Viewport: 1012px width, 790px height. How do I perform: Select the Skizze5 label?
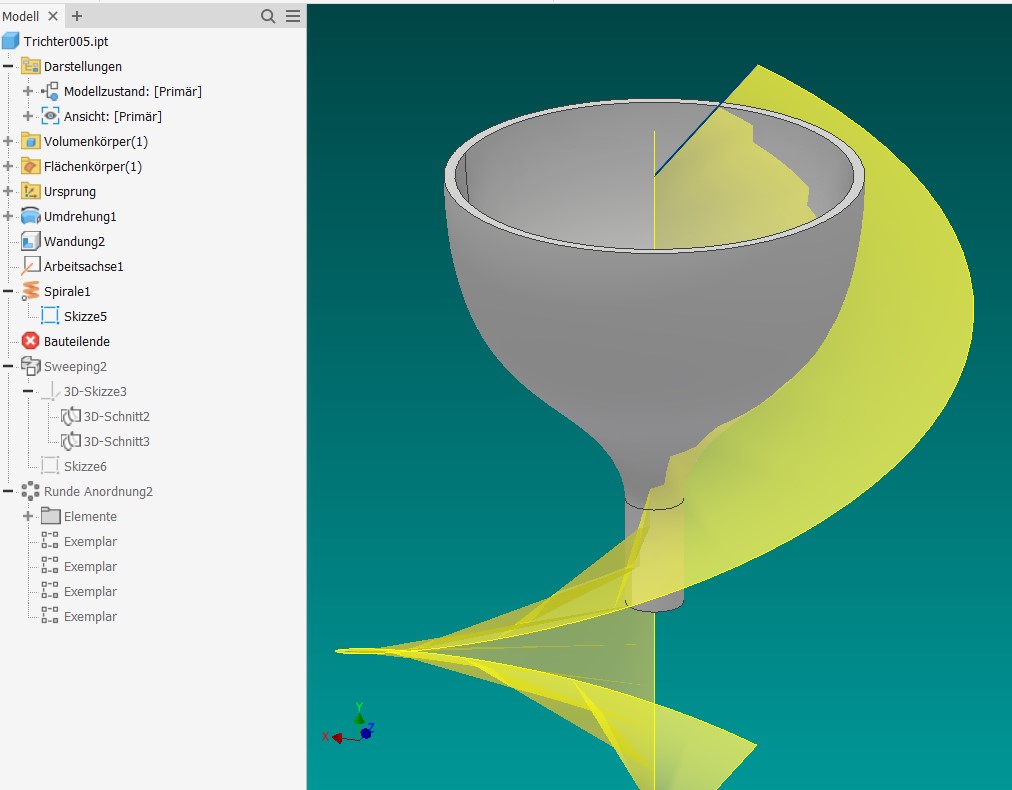[85, 316]
